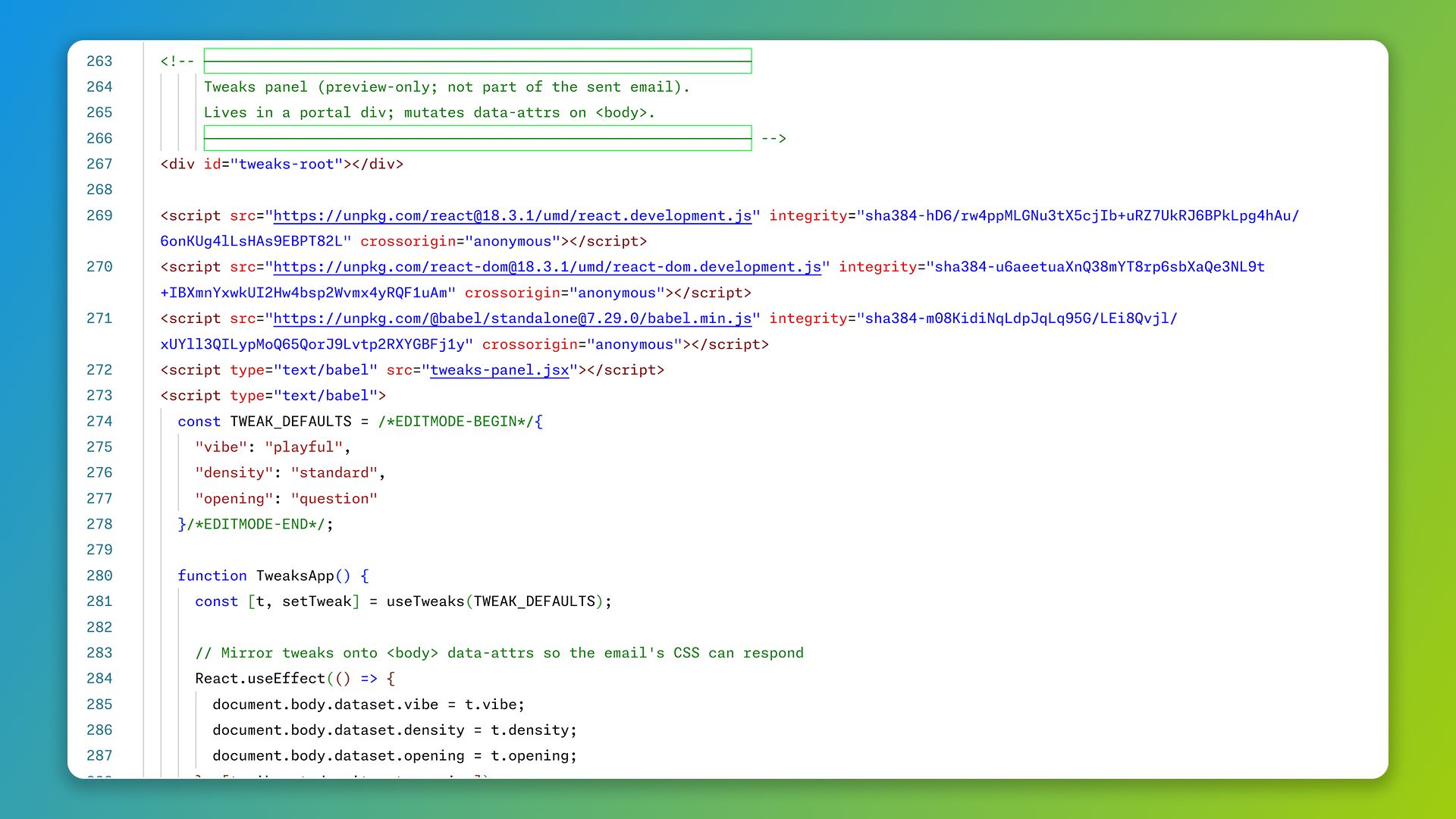
Task: Click the "Mirror tweaks onto <body>" comment
Action: click(499, 653)
